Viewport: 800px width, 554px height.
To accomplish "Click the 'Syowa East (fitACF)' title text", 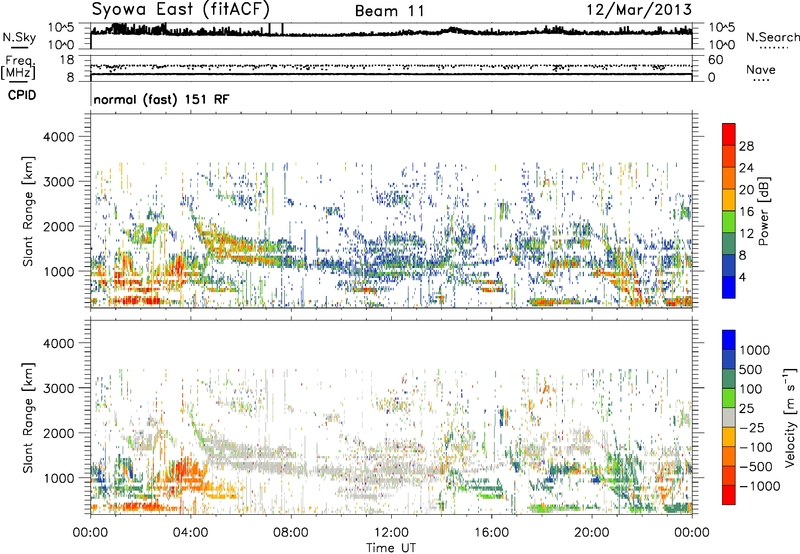I will (181, 10).
